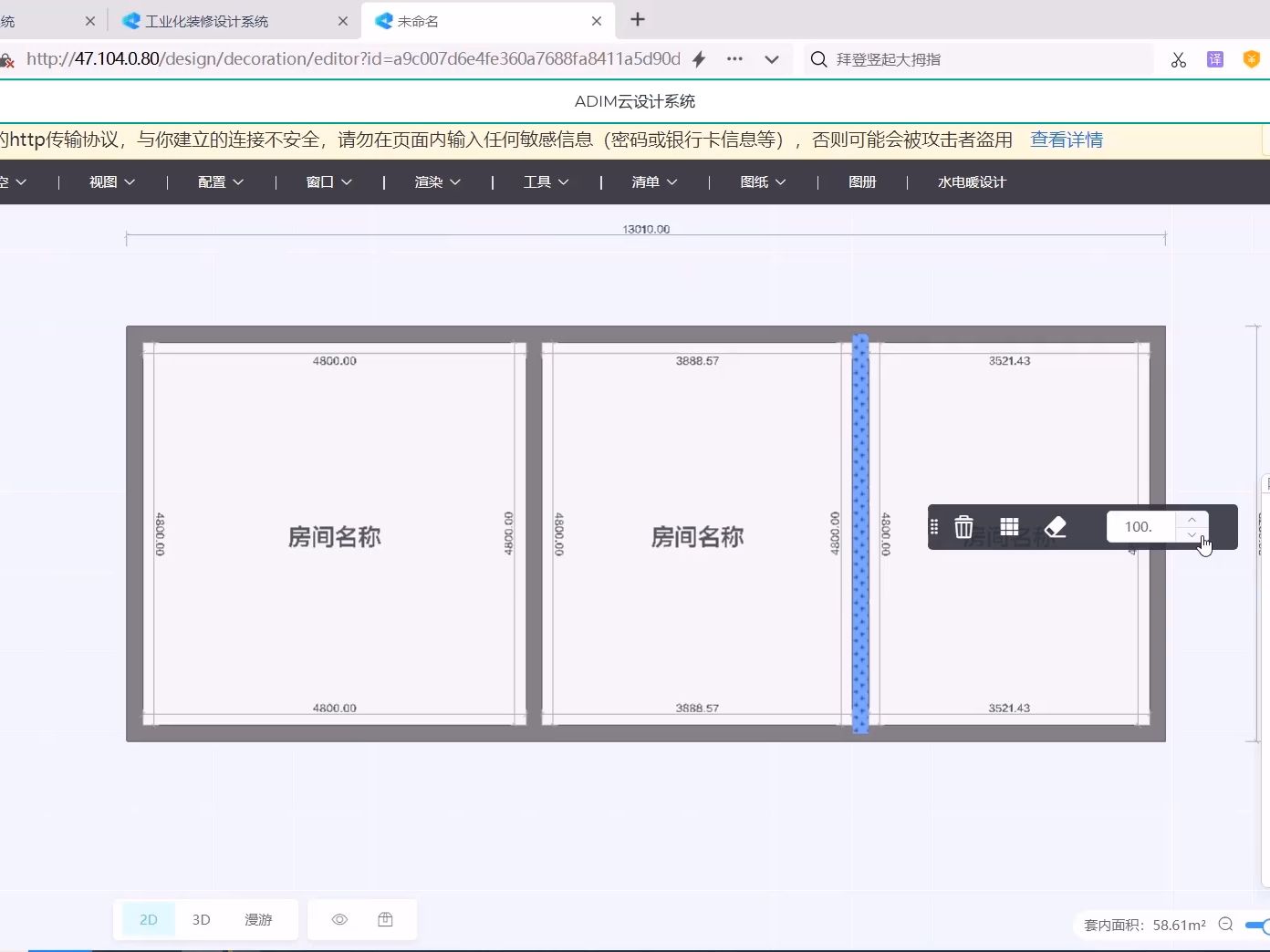
Task: Expand the address bar dropdown chevron
Action: point(772,59)
